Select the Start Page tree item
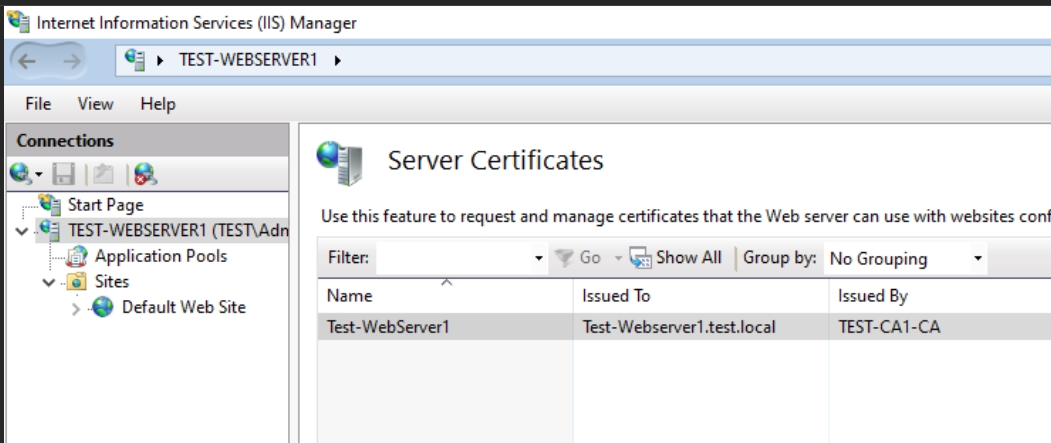Viewport: 1051px width, 443px height. click(x=105, y=204)
